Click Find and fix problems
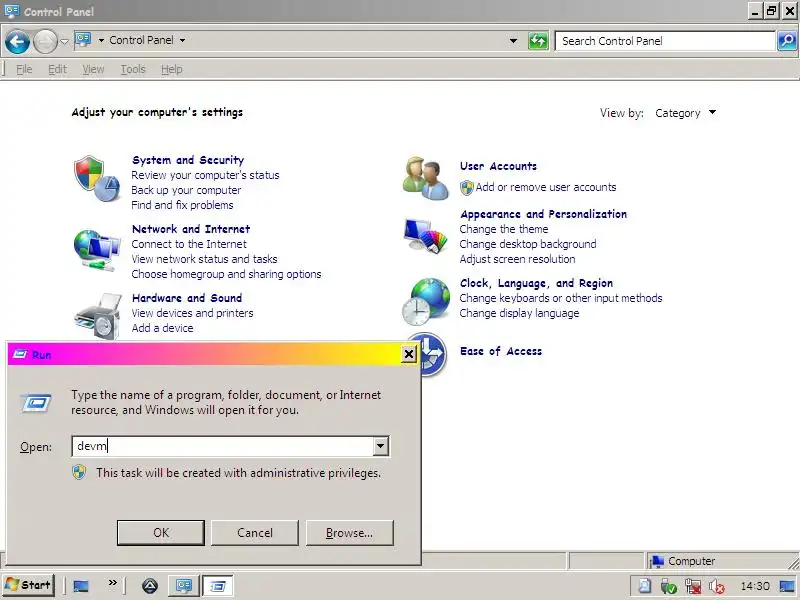Image resolution: width=800 pixels, height=600 pixels. tap(182, 205)
